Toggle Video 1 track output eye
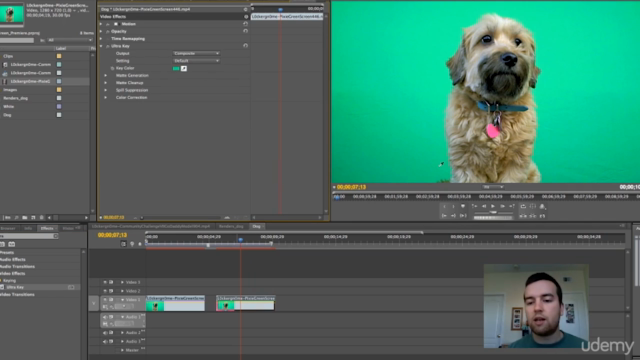640x360 pixels. pos(105,300)
